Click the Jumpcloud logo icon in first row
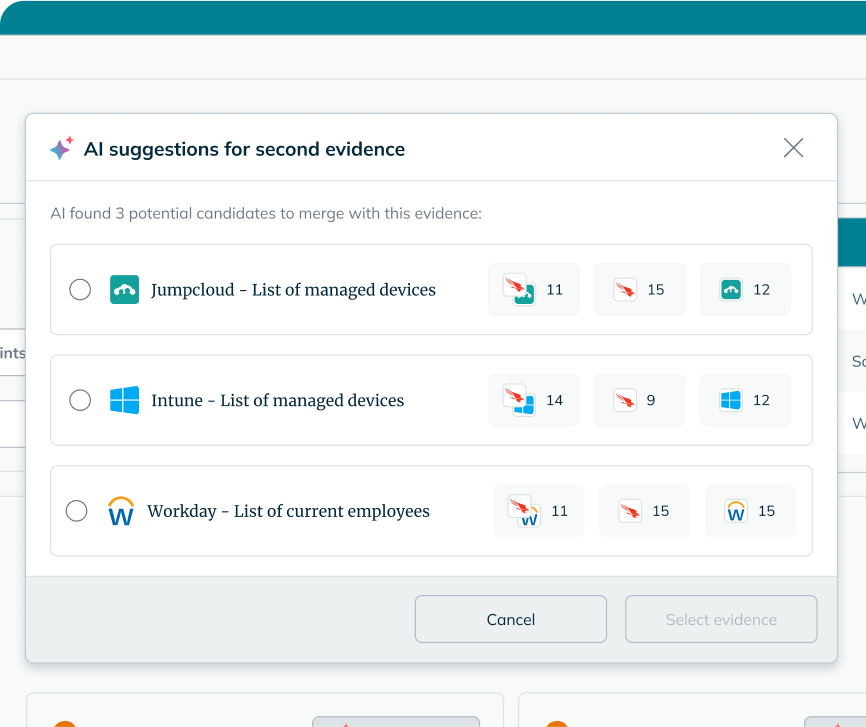The image size is (866, 727). click(124, 289)
